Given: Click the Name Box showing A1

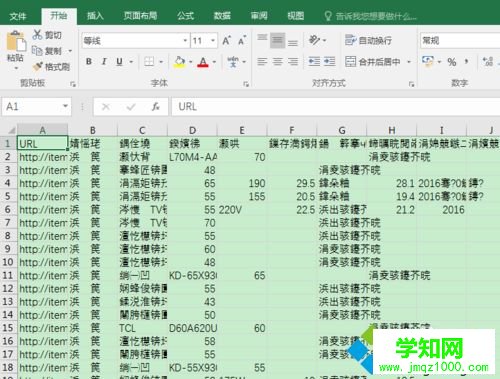Looking at the screenshot, I should tap(36, 107).
